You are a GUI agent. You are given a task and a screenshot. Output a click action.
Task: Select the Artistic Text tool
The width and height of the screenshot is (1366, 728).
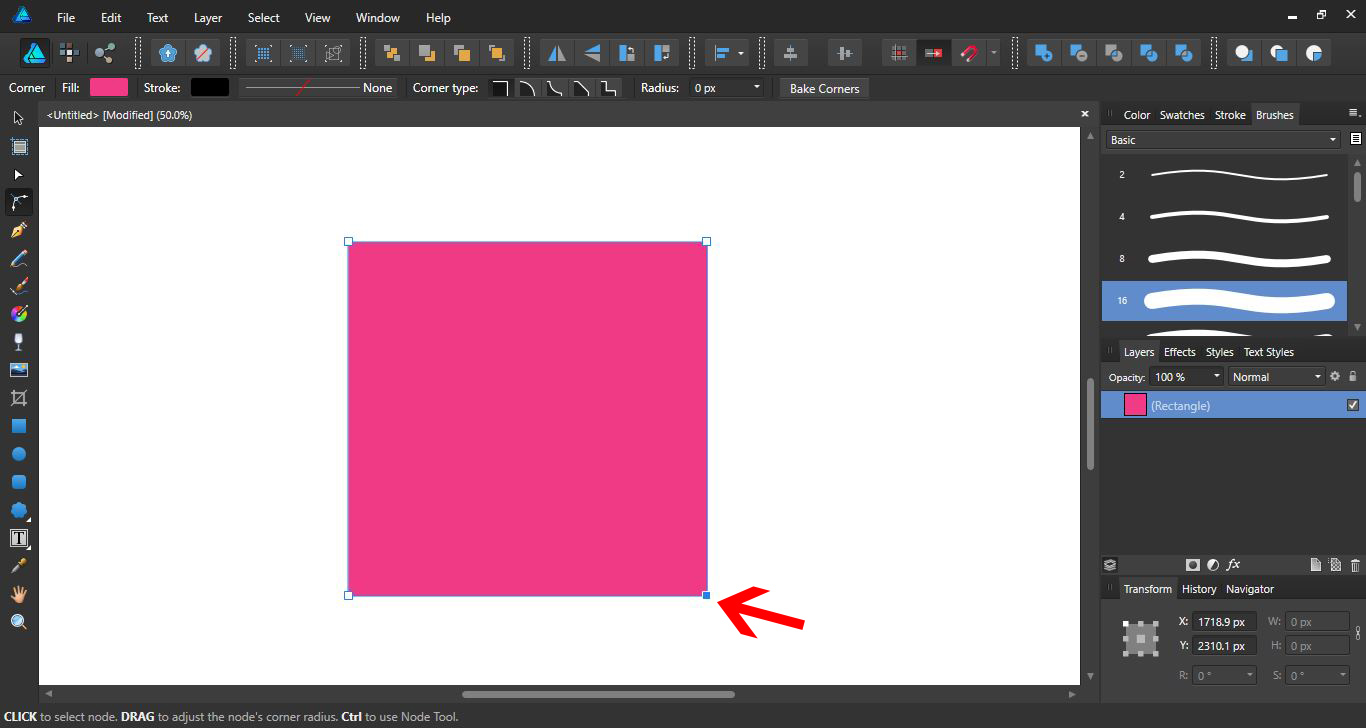[18, 538]
